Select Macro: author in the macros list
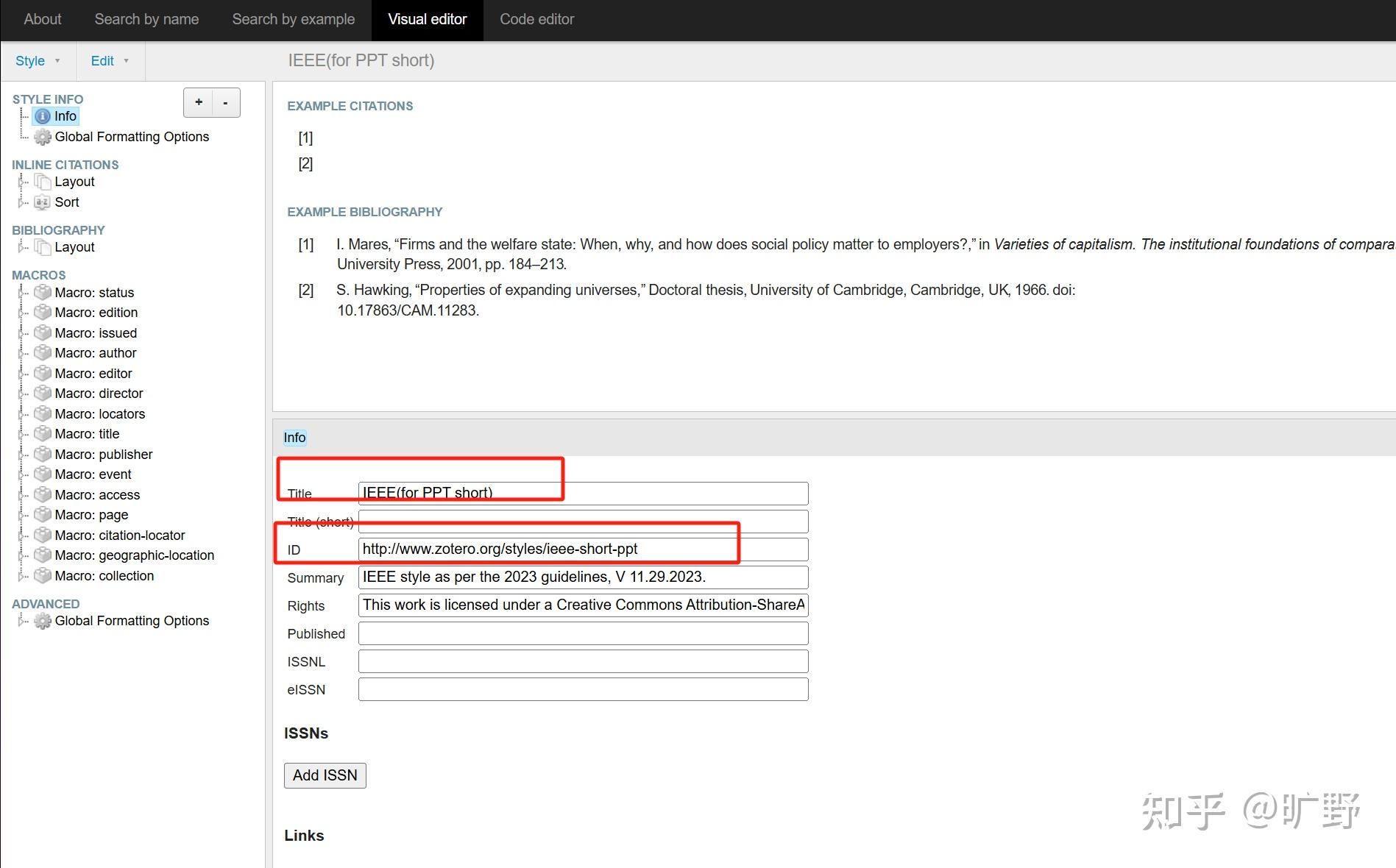Screen dimensions: 1396x868 coord(95,352)
